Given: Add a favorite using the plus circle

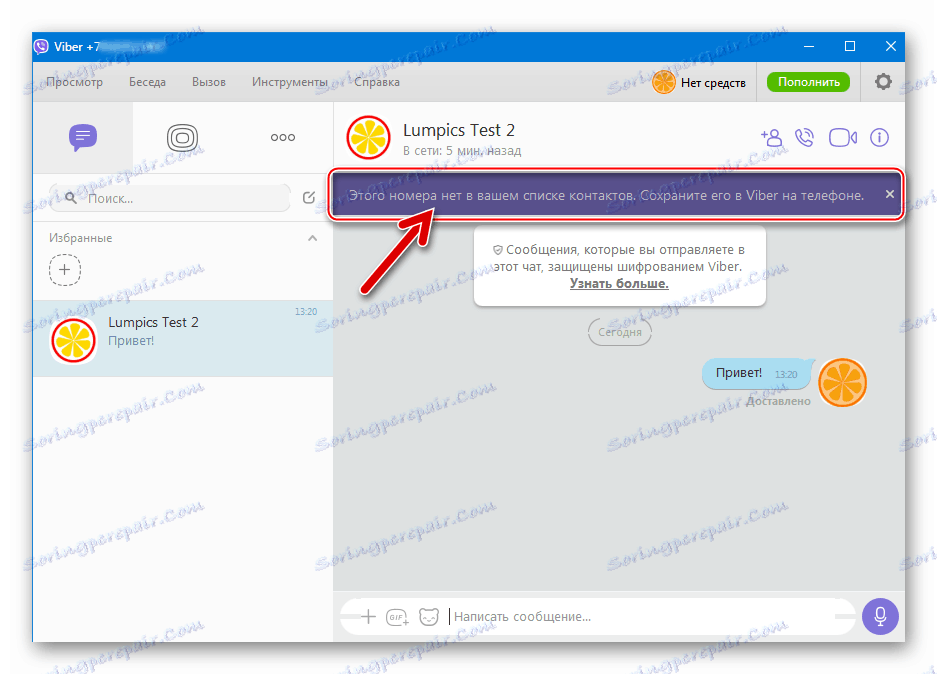Looking at the screenshot, I should [x=65, y=270].
